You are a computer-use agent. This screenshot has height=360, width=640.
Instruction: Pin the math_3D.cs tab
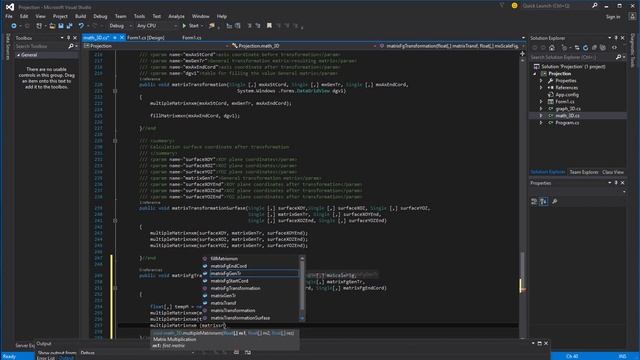click(115, 38)
